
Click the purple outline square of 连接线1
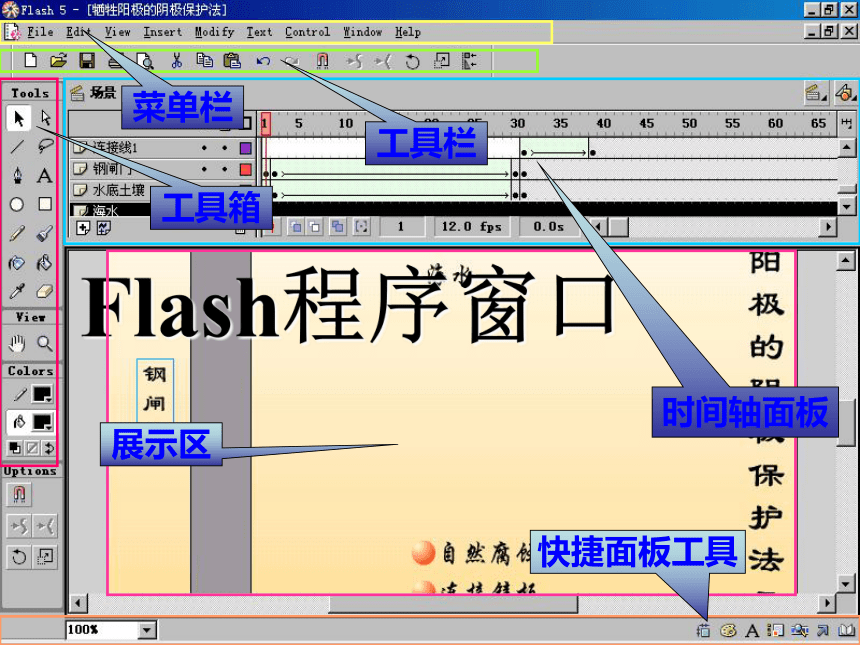[x=245, y=148]
